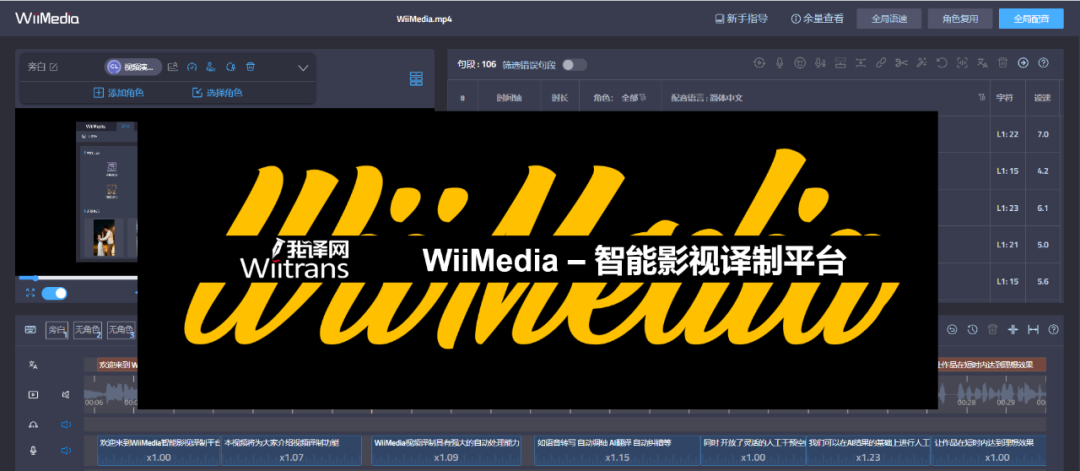Click the 全局配音 blue button
The height and width of the screenshot is (471, 1080).
[x=1031, y=19]
